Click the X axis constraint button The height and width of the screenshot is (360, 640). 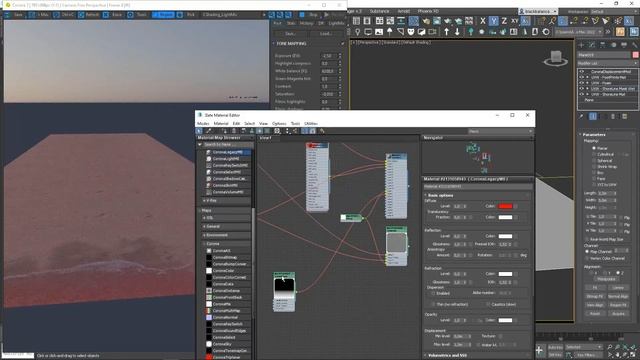pyautogui.click(x=483, y=21)
